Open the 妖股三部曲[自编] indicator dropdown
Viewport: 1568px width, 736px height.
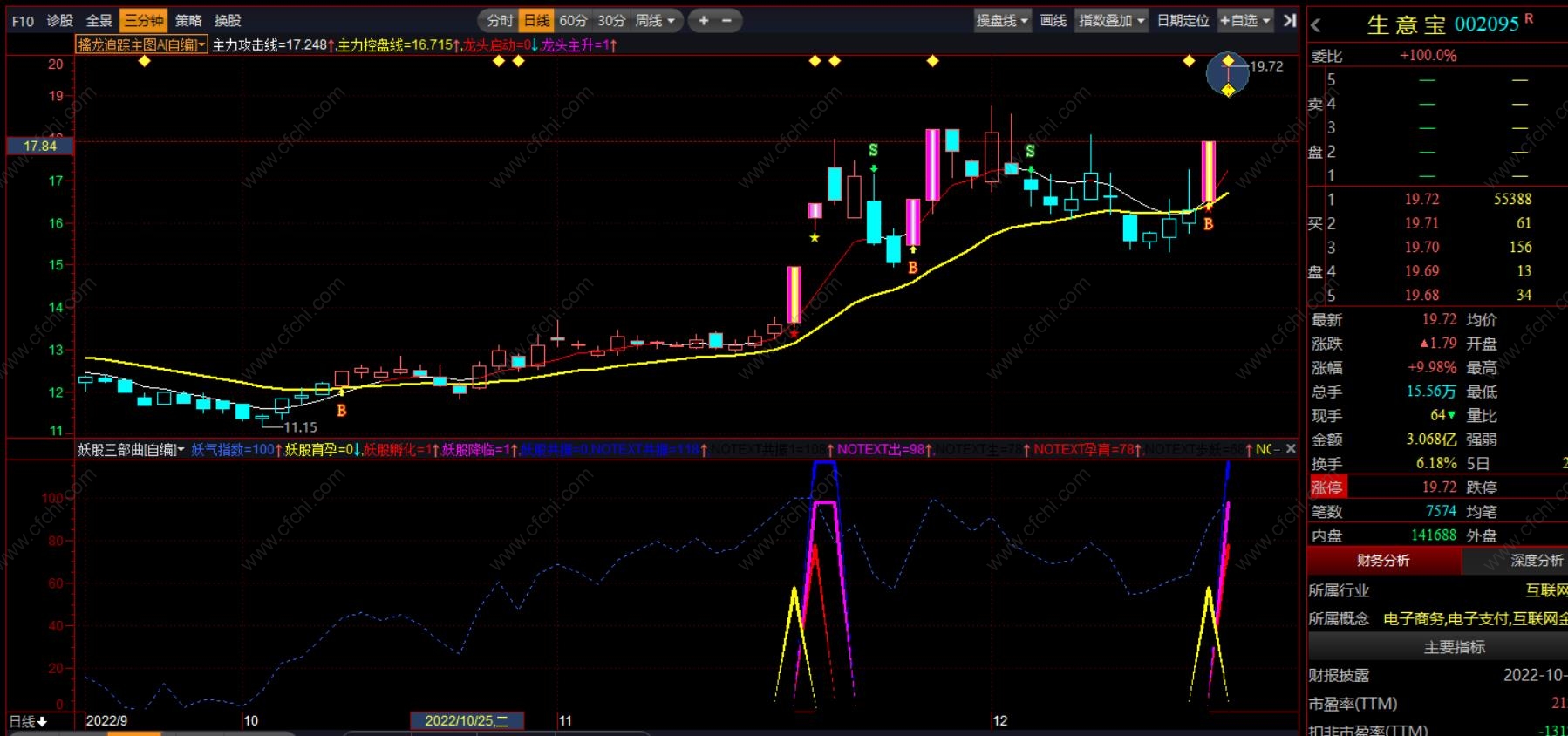click(131, 449)
